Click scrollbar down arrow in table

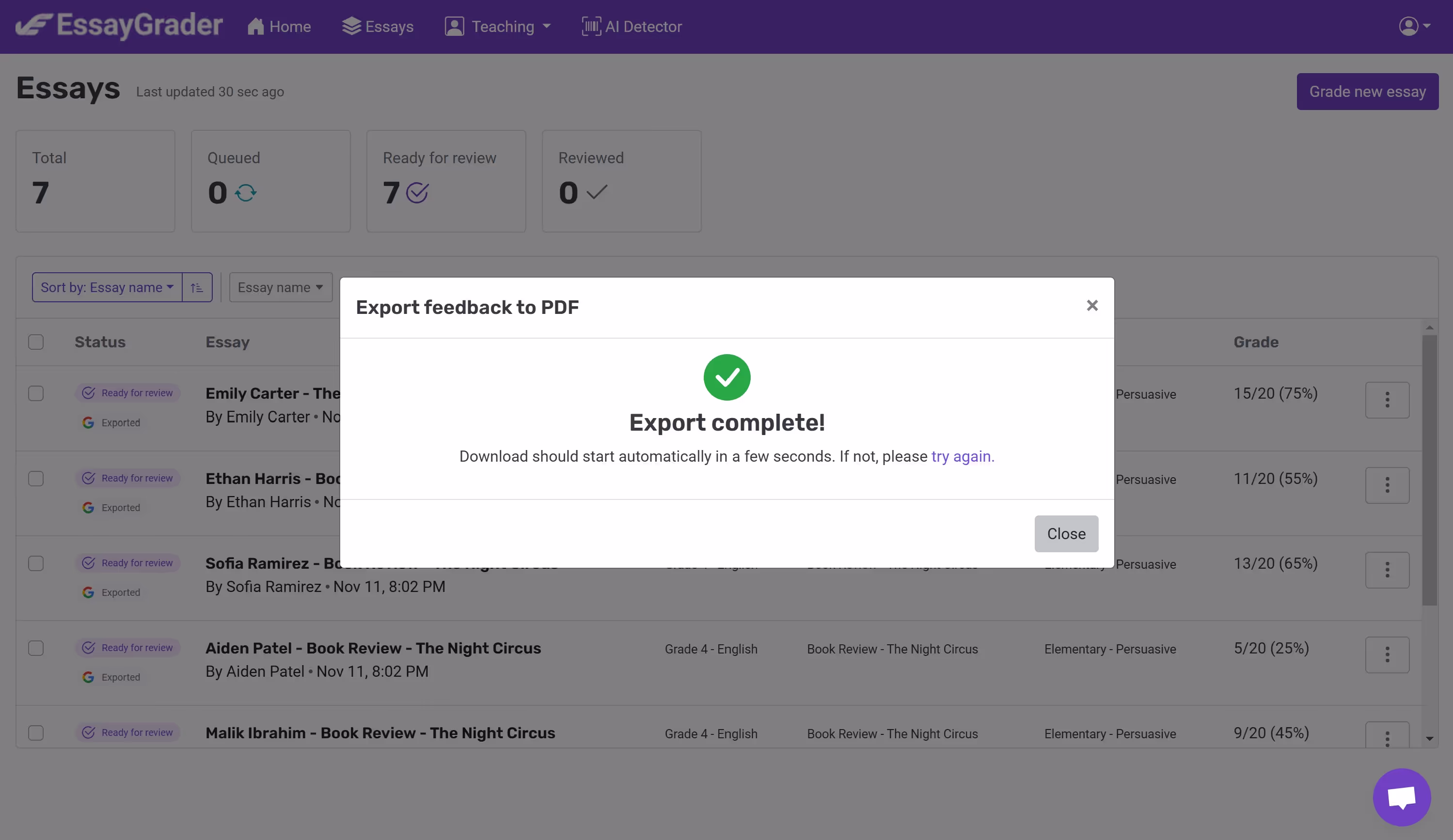coord(1429,738)
